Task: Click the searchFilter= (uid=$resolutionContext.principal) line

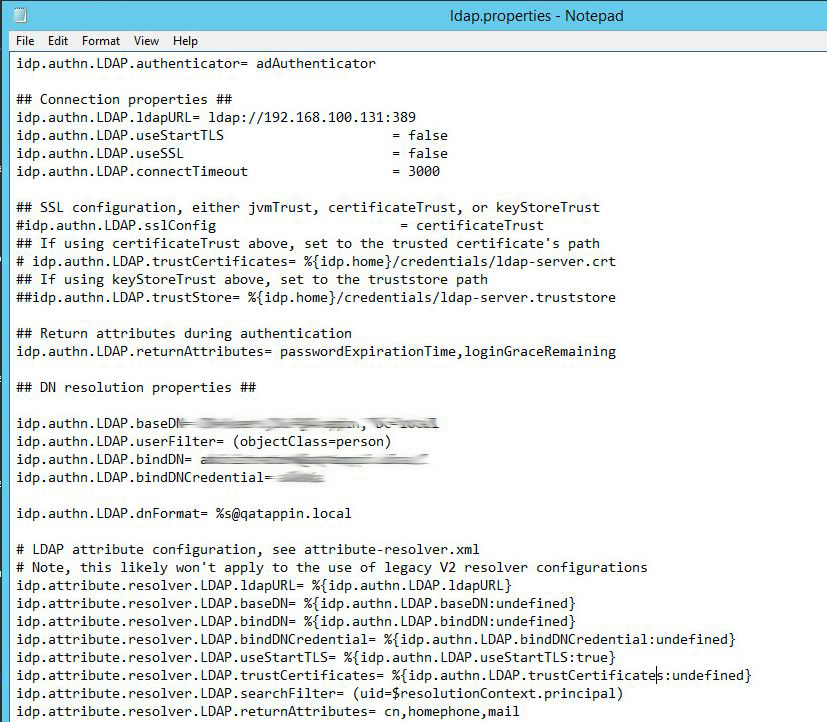Action: tap(320, 694)
